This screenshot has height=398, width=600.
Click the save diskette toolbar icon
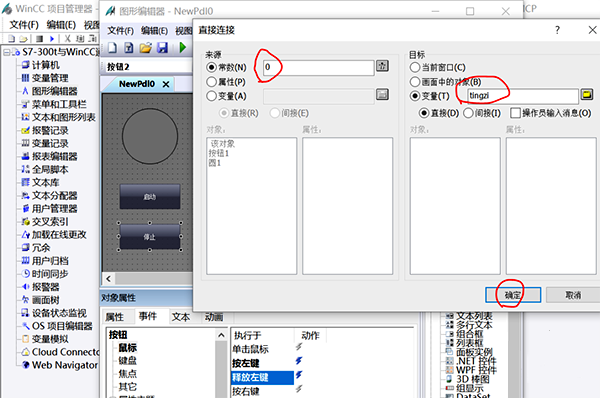(163, 48)
